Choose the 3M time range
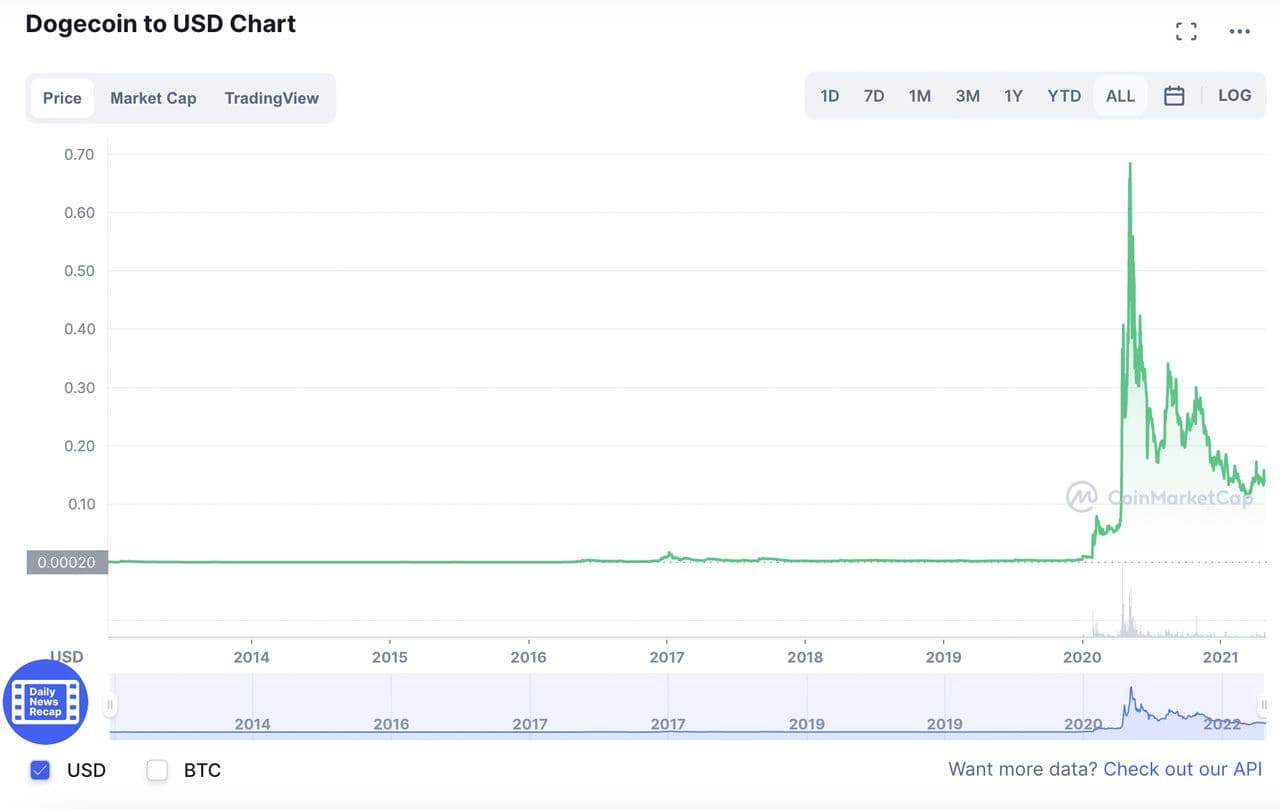1280x809 pixels. tap(967, 96)
